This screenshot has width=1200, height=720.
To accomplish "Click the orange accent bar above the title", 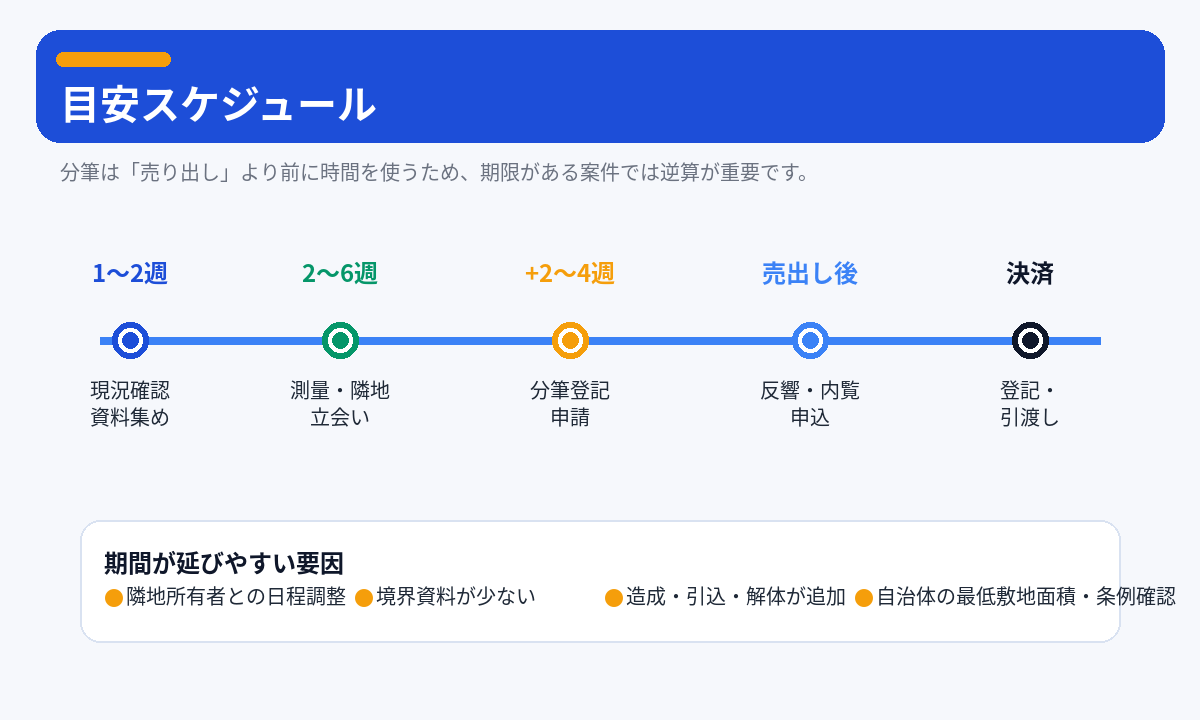I will coord(113,60).
